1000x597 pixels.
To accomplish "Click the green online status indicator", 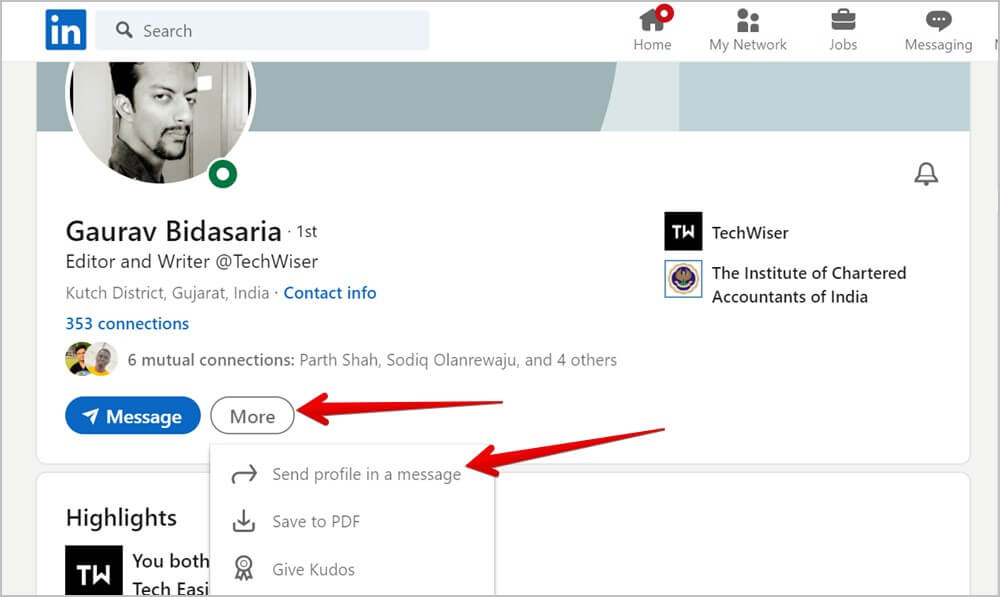I will (x=223, y=173).
